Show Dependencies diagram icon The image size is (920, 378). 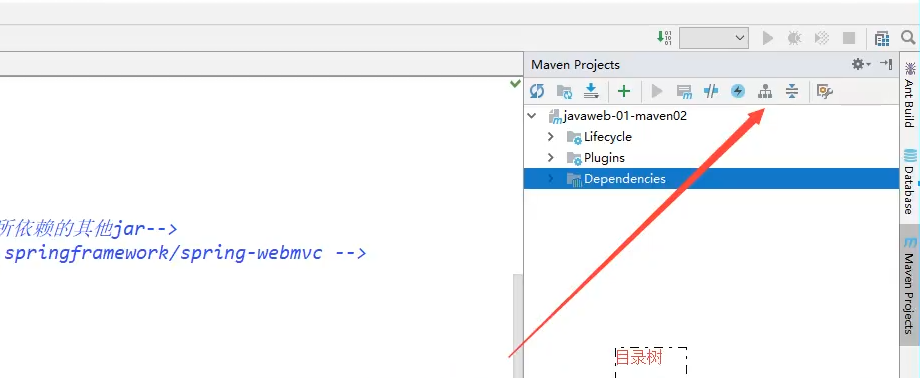point(765,91)
